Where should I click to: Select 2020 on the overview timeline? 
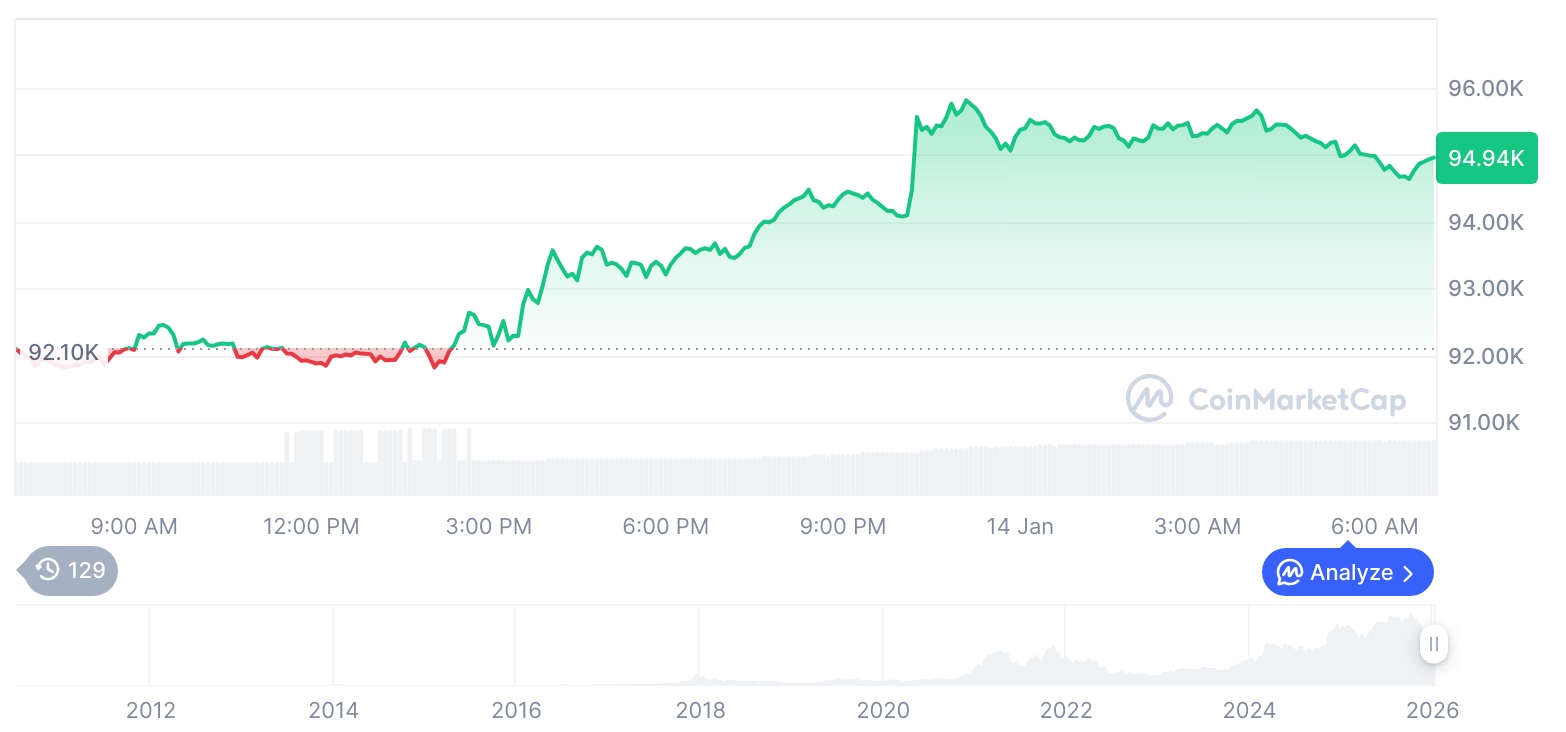tap(884, 710)
